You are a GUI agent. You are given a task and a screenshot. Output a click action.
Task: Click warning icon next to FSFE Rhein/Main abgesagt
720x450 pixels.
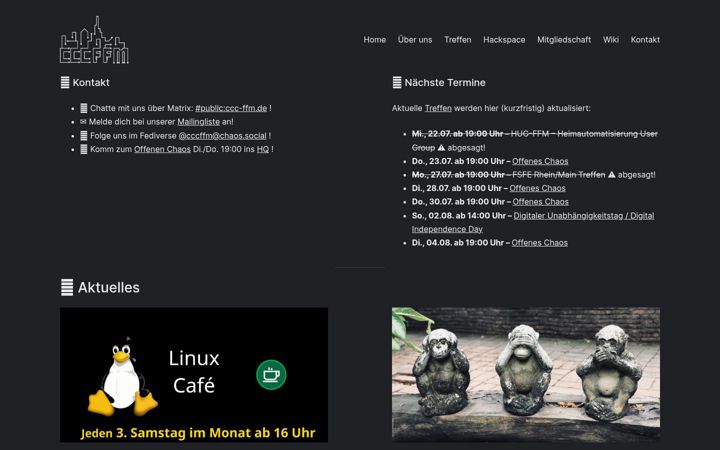612,175
